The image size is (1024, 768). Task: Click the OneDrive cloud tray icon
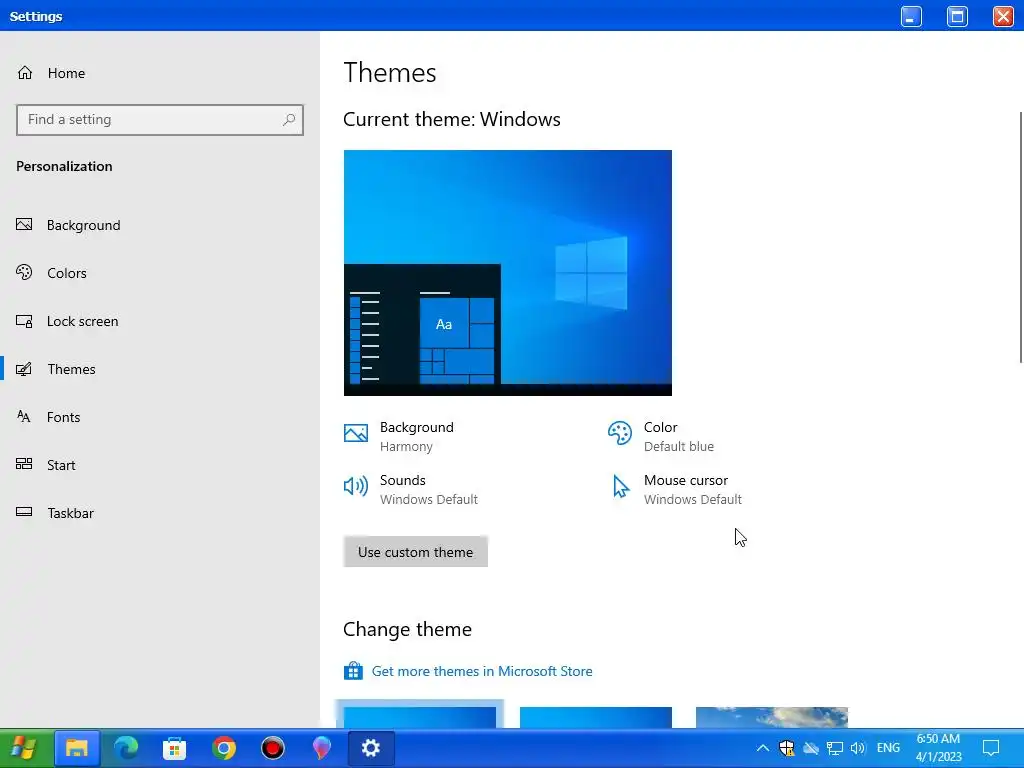pyautogui.click(x=810, y=748)
